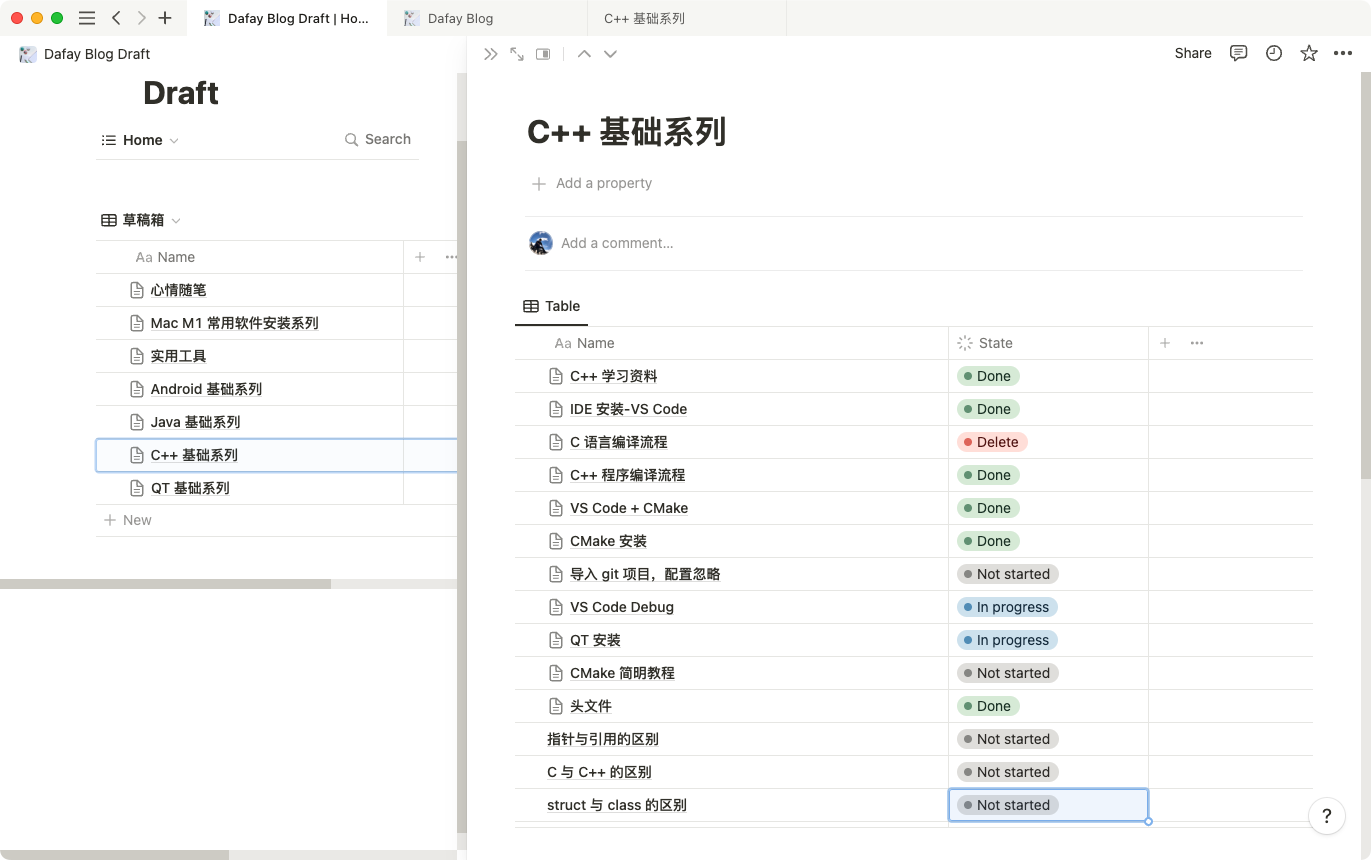The width and height of the screenshot is (1371, 860).
Task: Go back with the left arrow icon
Action: (117, 18)
